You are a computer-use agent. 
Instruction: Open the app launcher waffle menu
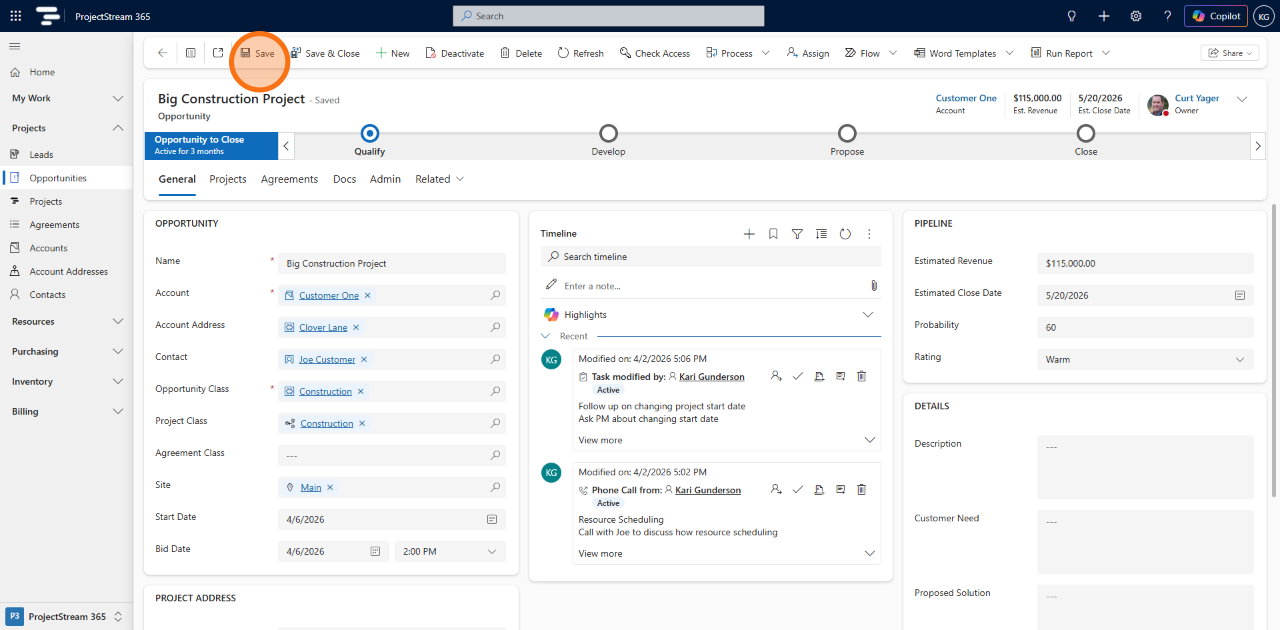tap(15, 16)
